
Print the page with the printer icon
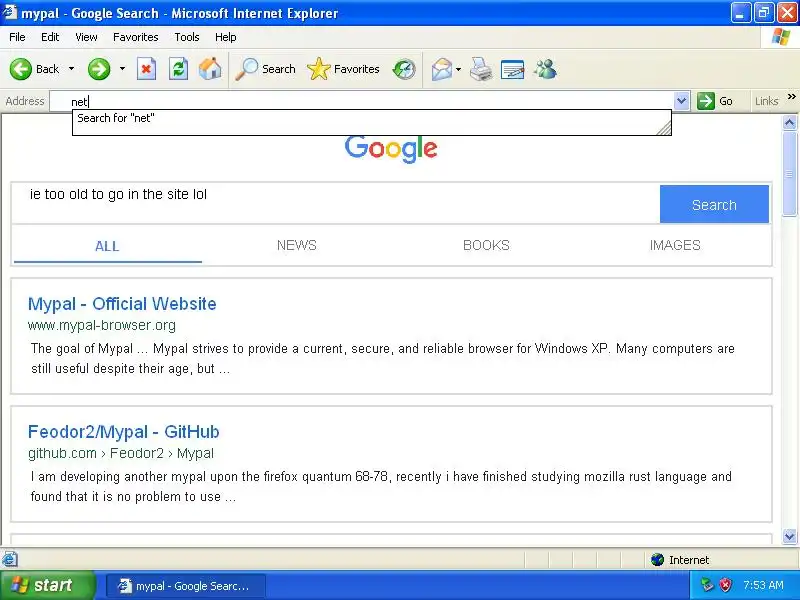tap(481, 69)
